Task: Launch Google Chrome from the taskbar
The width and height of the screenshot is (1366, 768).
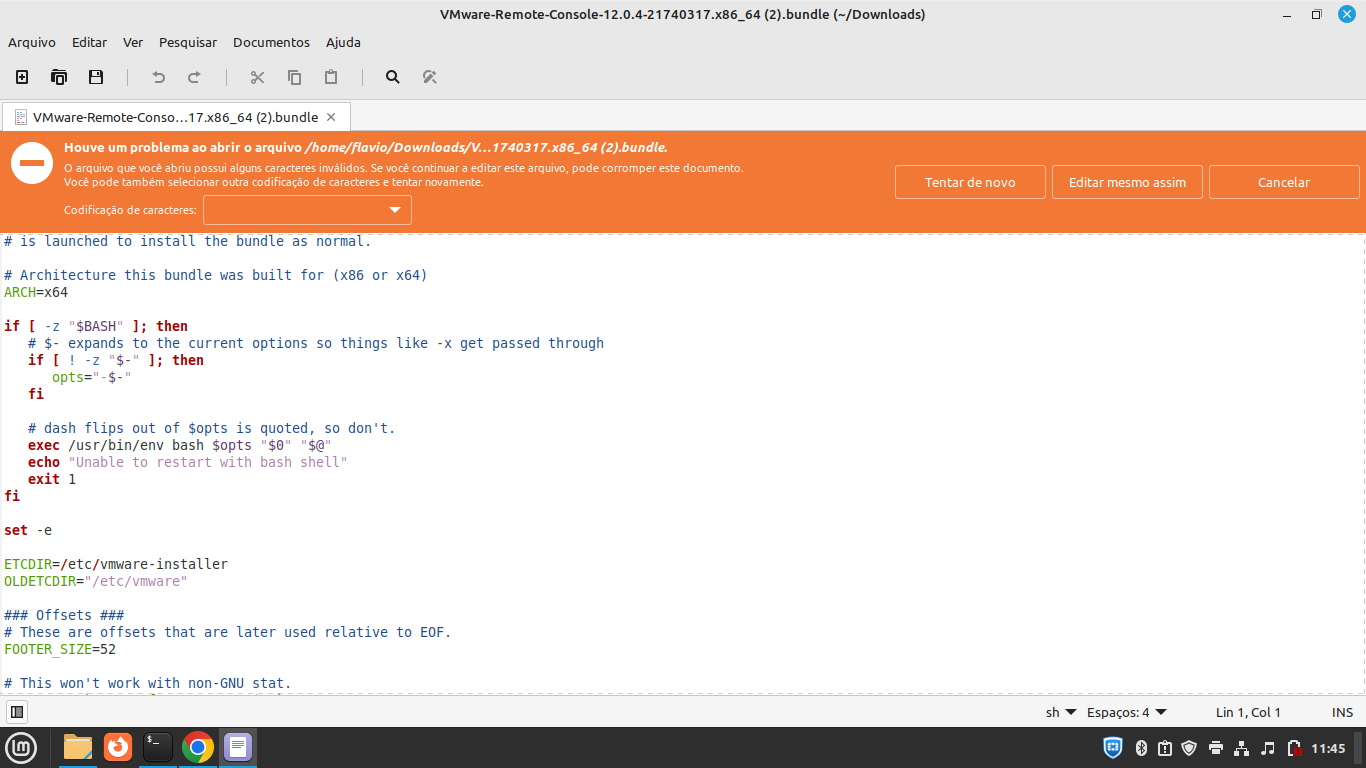Action: point(198,747)
